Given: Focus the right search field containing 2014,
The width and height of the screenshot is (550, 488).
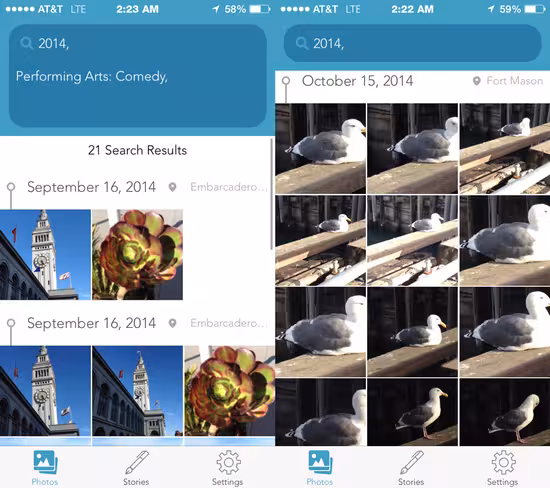Looking at the screenshot, I should click(412, 44).
